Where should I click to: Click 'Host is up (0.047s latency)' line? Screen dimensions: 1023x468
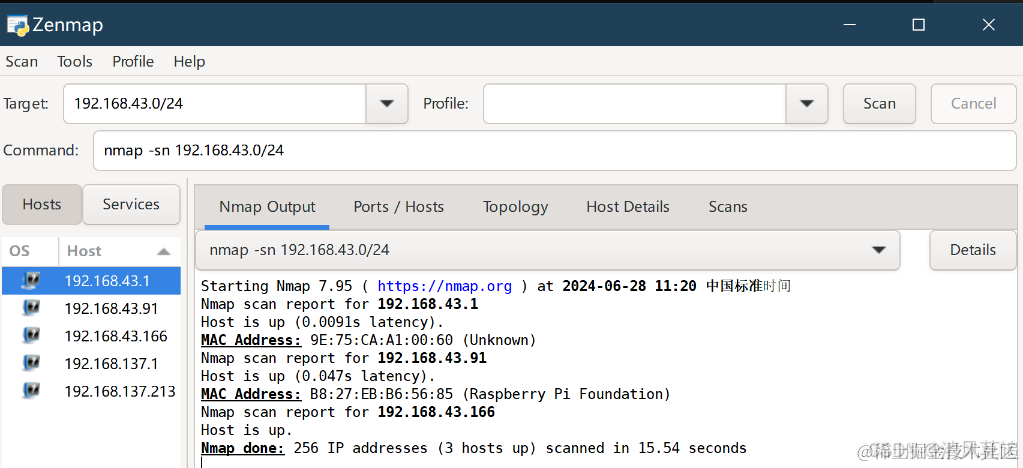(x=318, y=376)
